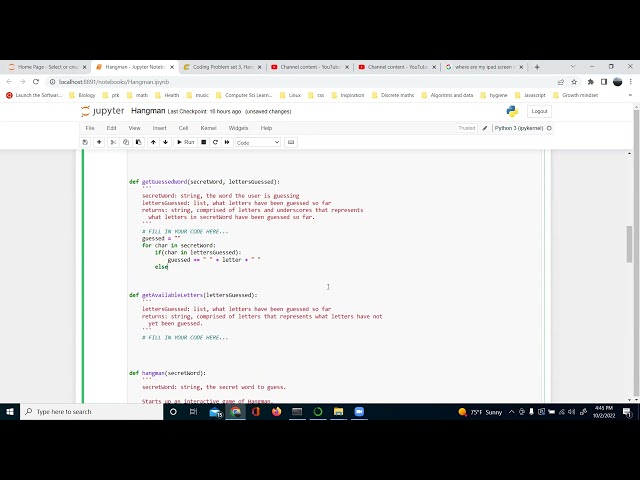Click the pencil edit mode icon
Viewport: 640px width, 480px height.
[484, 128]
